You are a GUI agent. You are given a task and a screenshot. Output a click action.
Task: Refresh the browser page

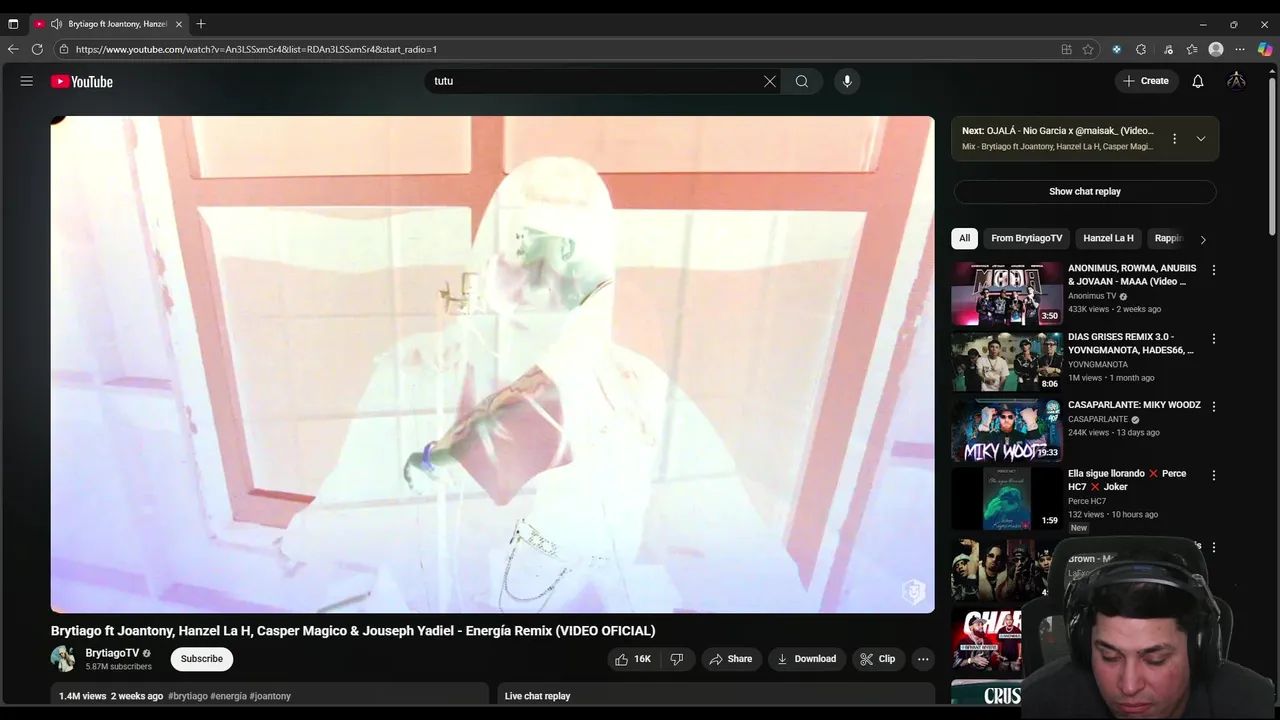[x=37, y=49]
